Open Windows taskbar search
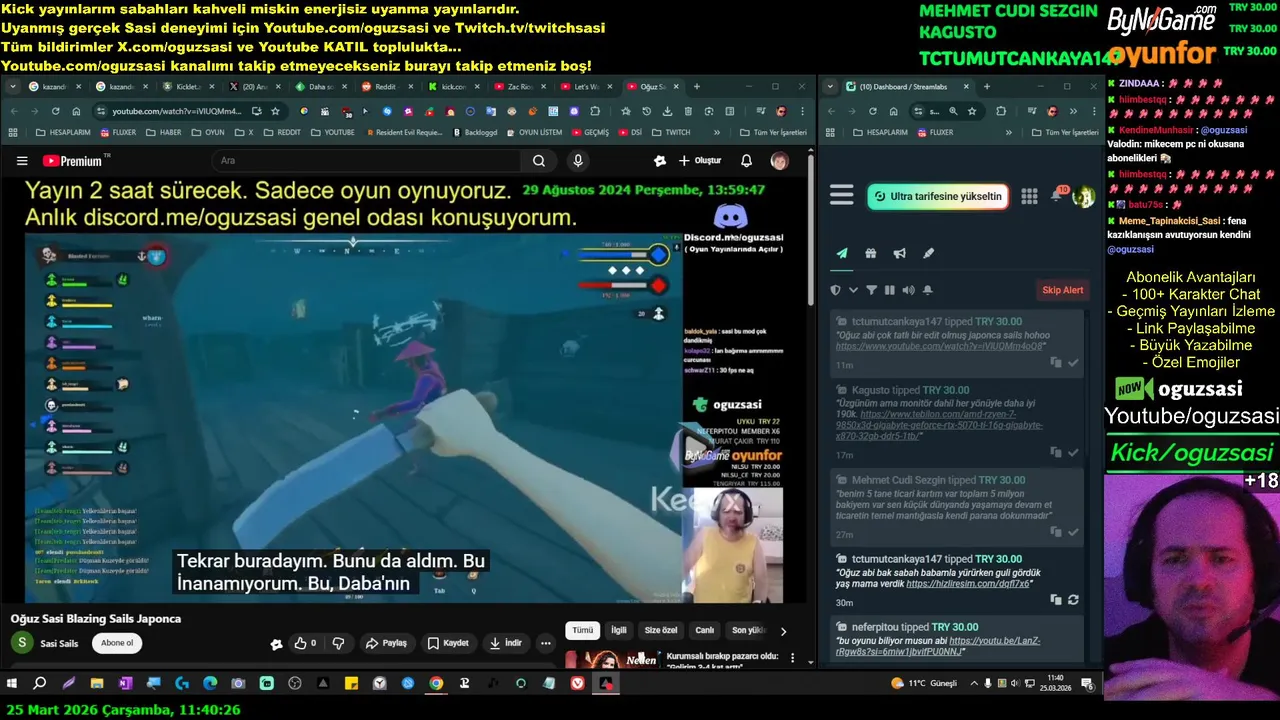Screen dimensions: 1280x720 pyautogui.click(x=40, y=684)
